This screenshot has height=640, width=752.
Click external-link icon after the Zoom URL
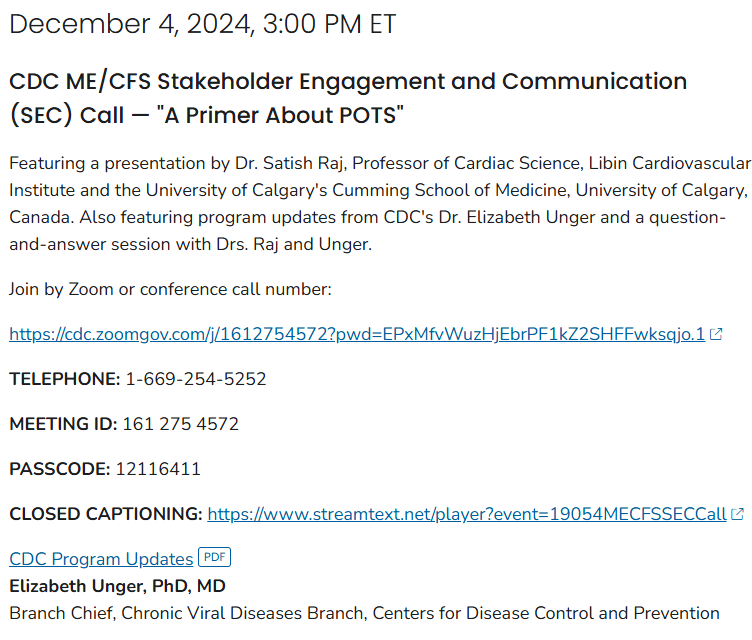[x=716, y=335]
